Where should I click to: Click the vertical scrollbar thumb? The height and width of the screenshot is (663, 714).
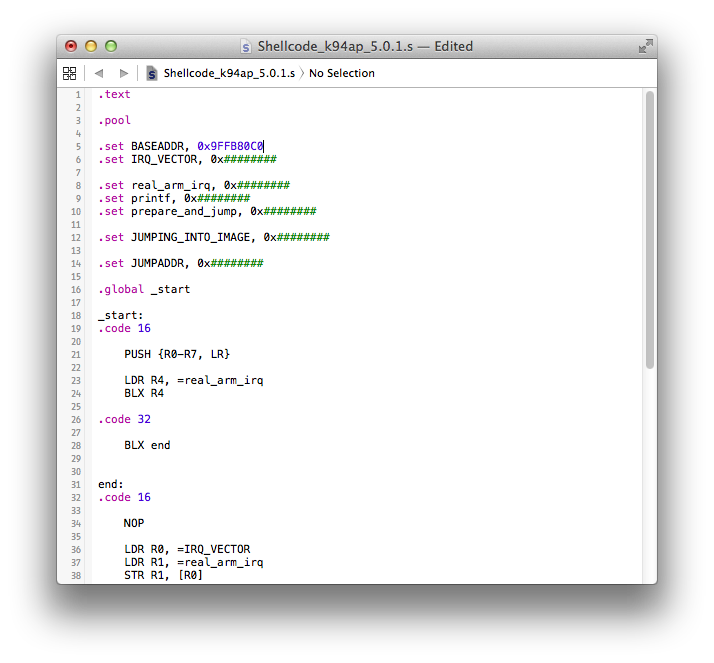click(x=650, y=230)
